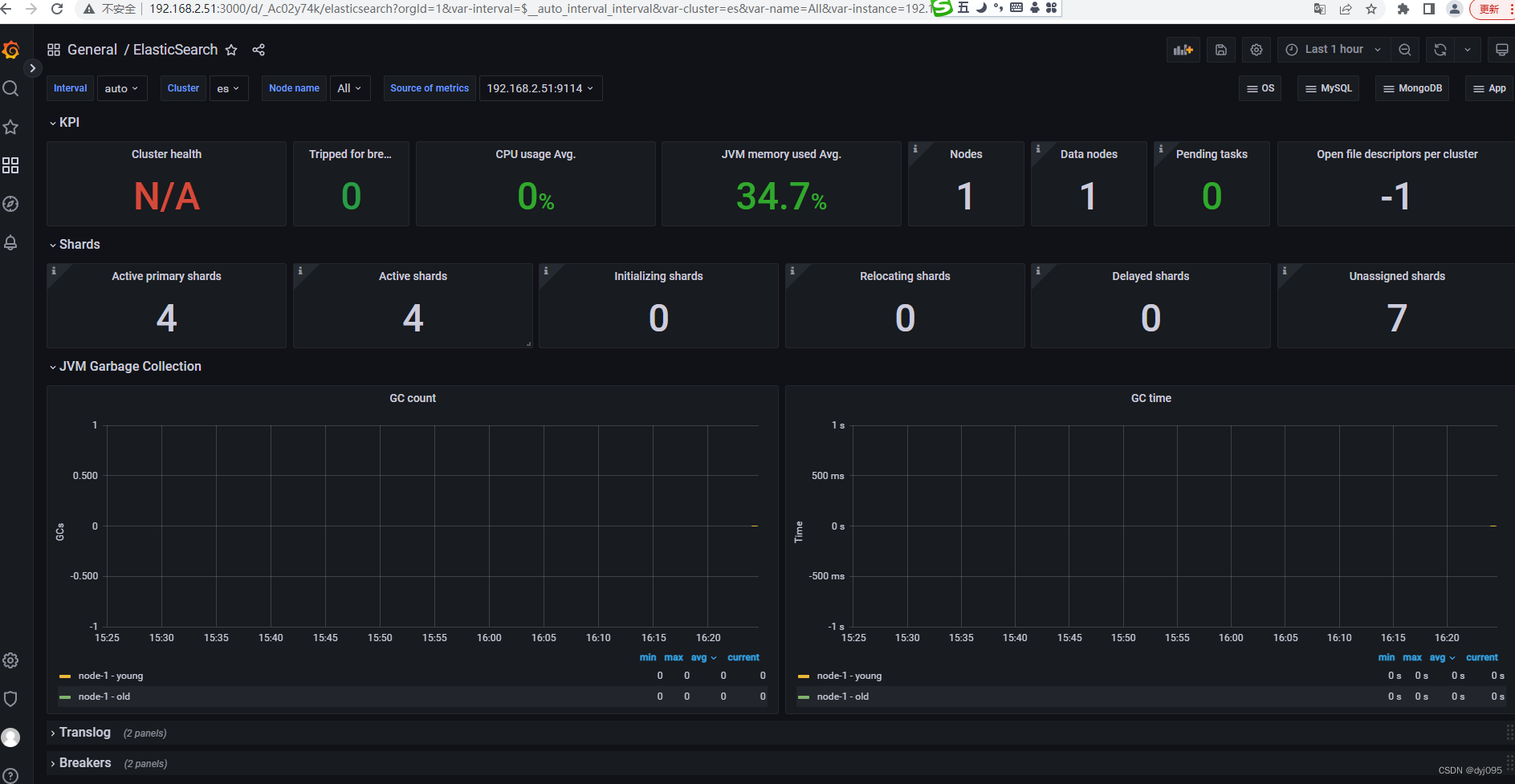Open dashboard settings via gear icon
The width and height of the screenshot is (1515, 784).
(x=1256, y=49)
